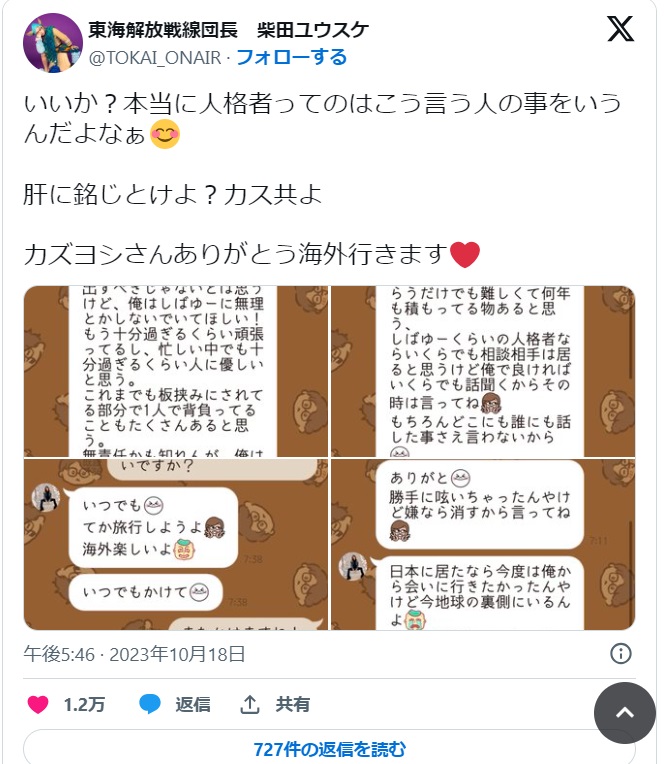Open the top-left chat screenshot image
The image size is (664, 764).
(x=176, y=371)
